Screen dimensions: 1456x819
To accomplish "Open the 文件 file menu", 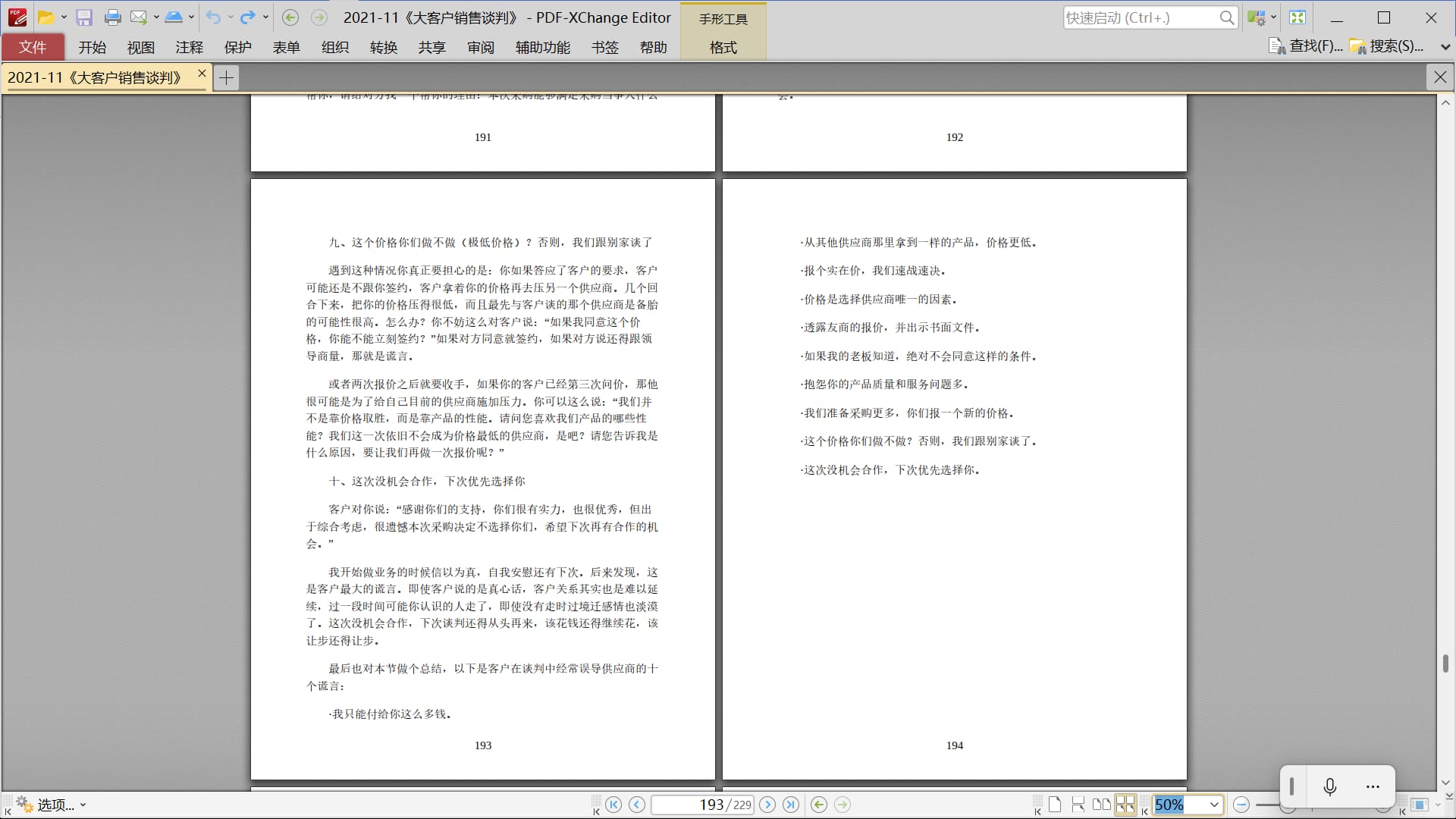I will (x=33, y=48).
